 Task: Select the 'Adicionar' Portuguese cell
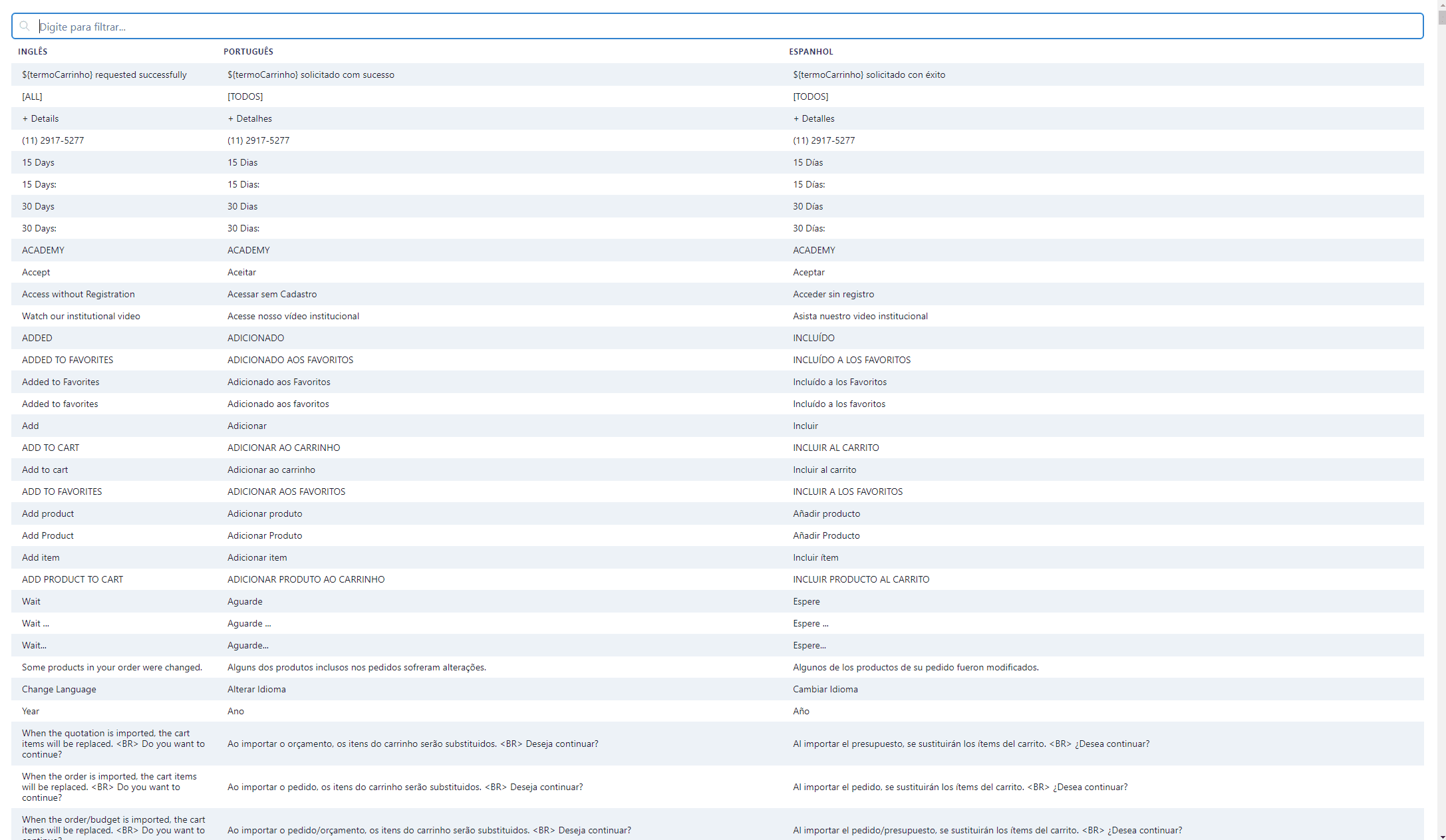[x=247, y=426]
